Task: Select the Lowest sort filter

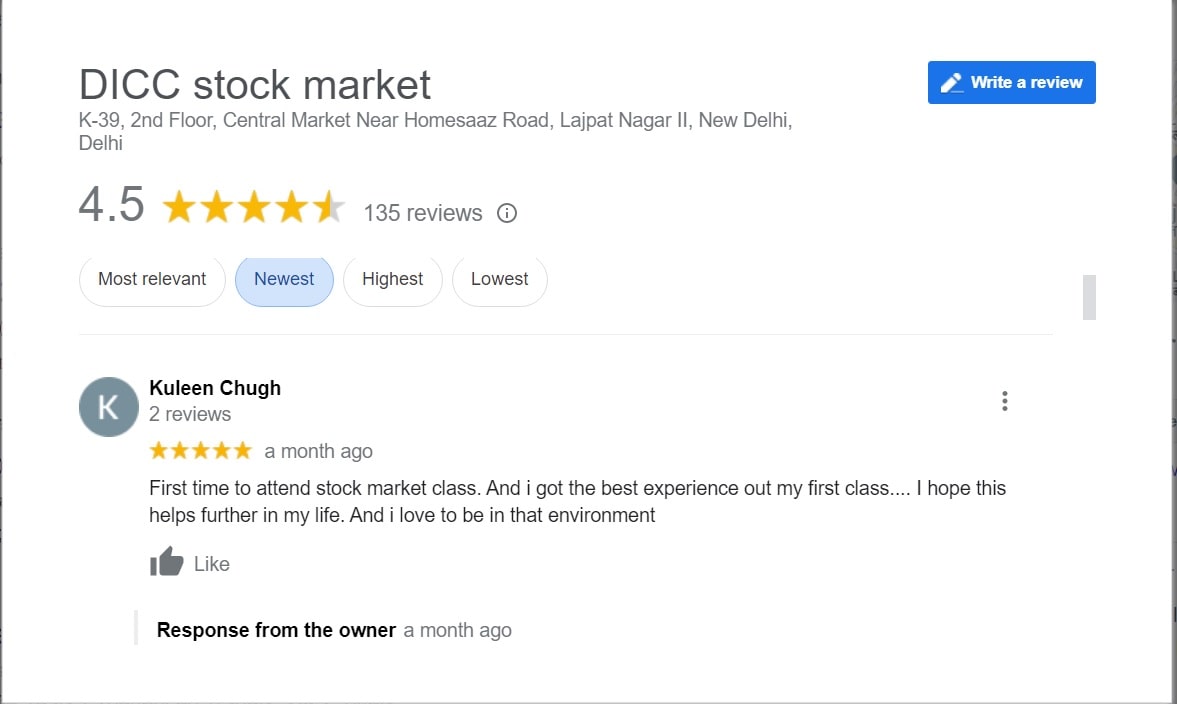Action: (499, 279)
